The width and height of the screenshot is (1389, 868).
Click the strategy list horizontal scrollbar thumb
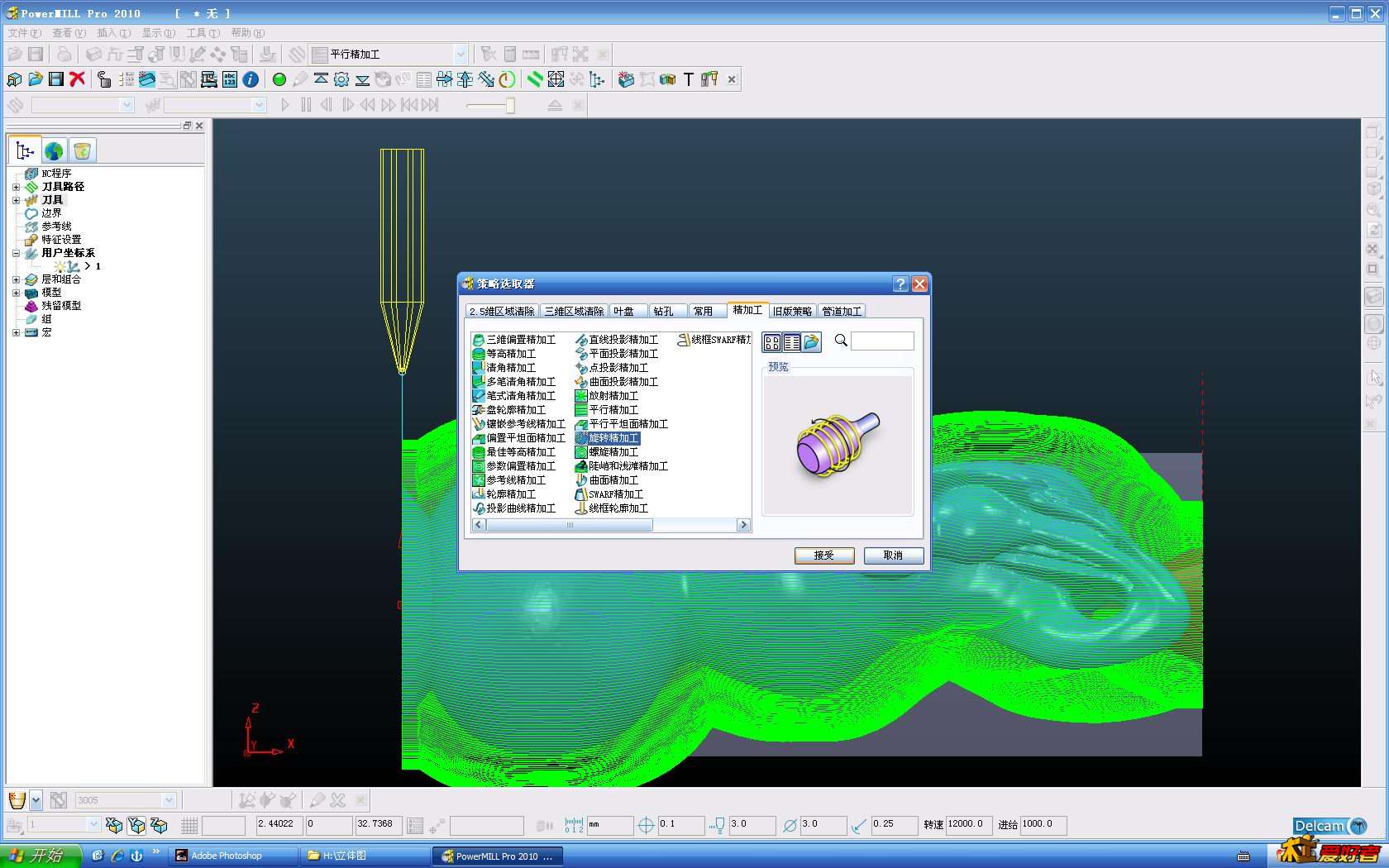pos(569,525)
